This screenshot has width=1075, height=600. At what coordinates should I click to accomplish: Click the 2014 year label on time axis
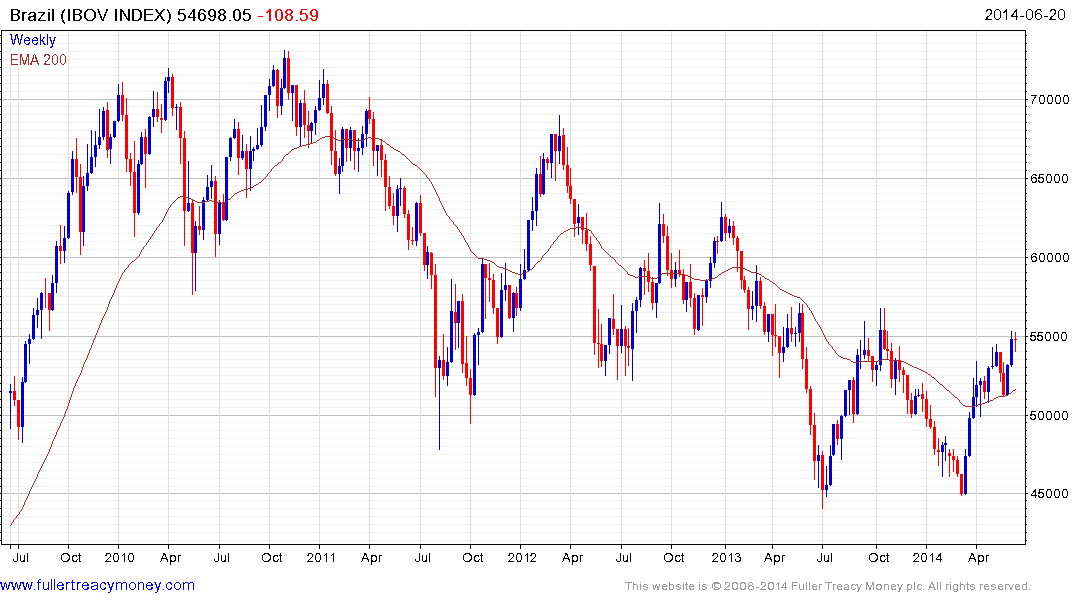pos(927,557)
